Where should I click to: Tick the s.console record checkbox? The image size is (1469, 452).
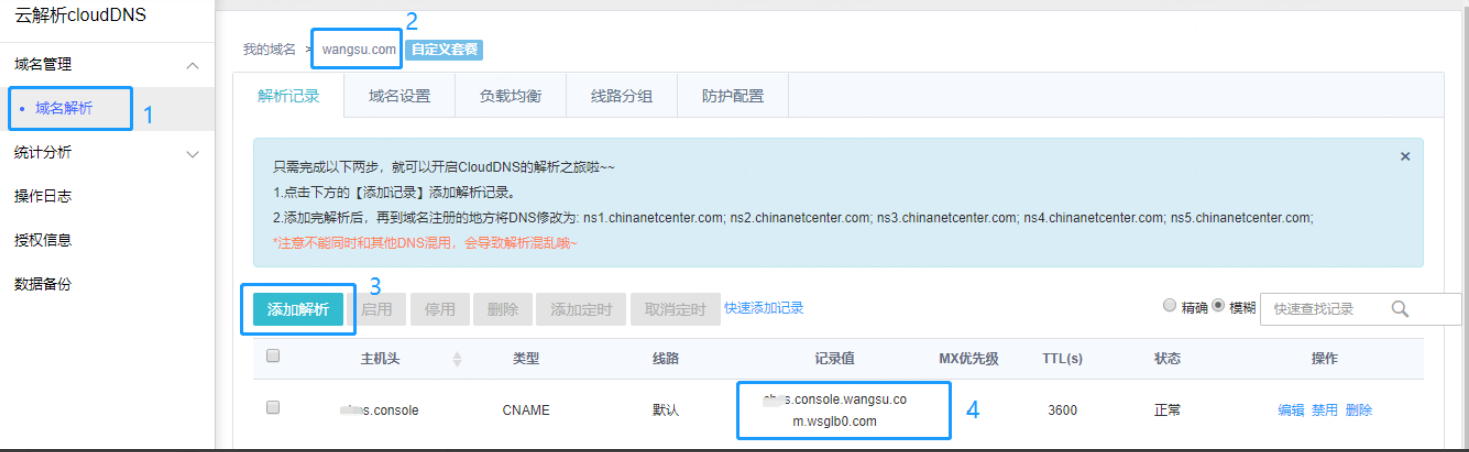pyautogui.click(x=273, y=408)
